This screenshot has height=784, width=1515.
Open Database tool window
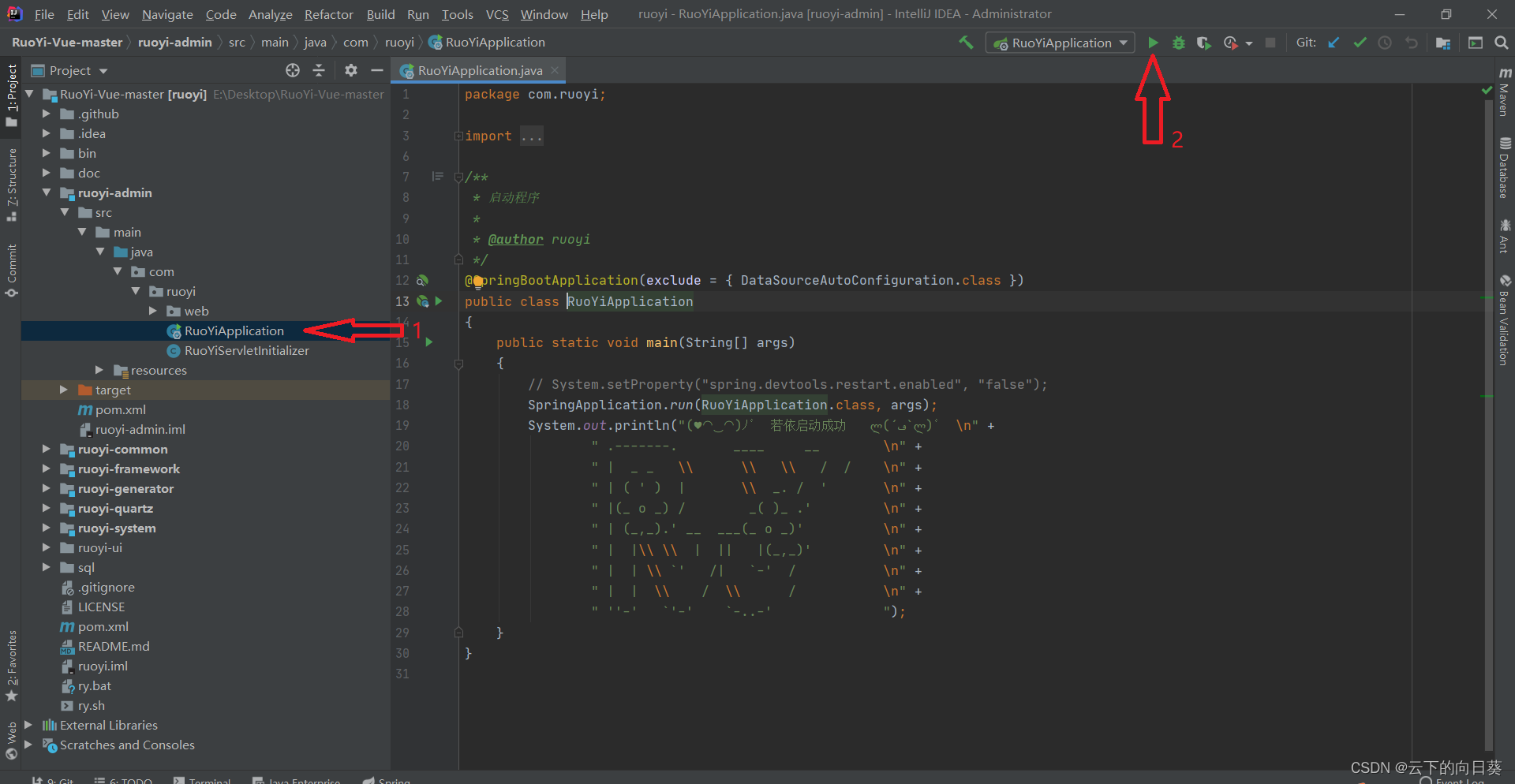click(1505, 168)
